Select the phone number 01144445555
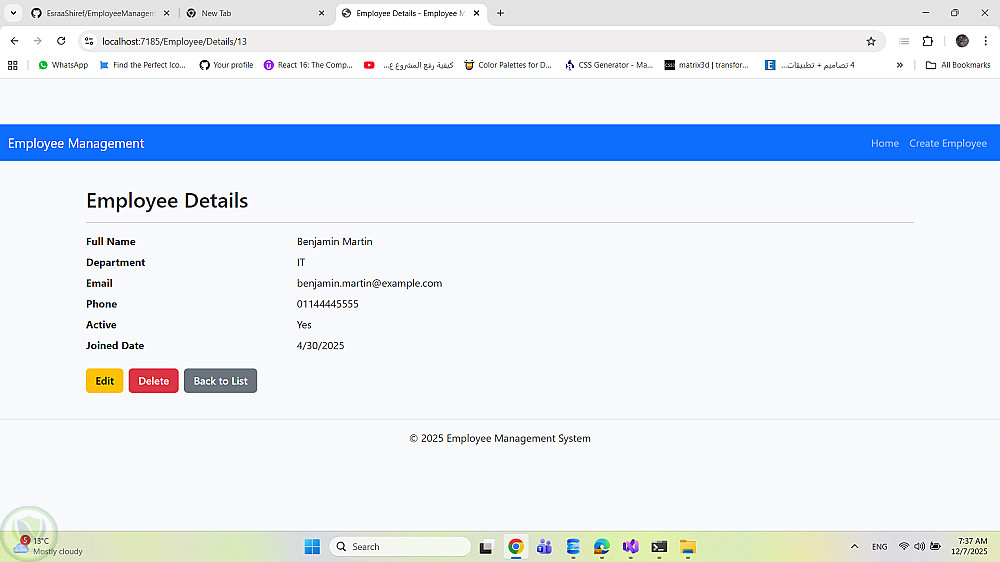 327,304
